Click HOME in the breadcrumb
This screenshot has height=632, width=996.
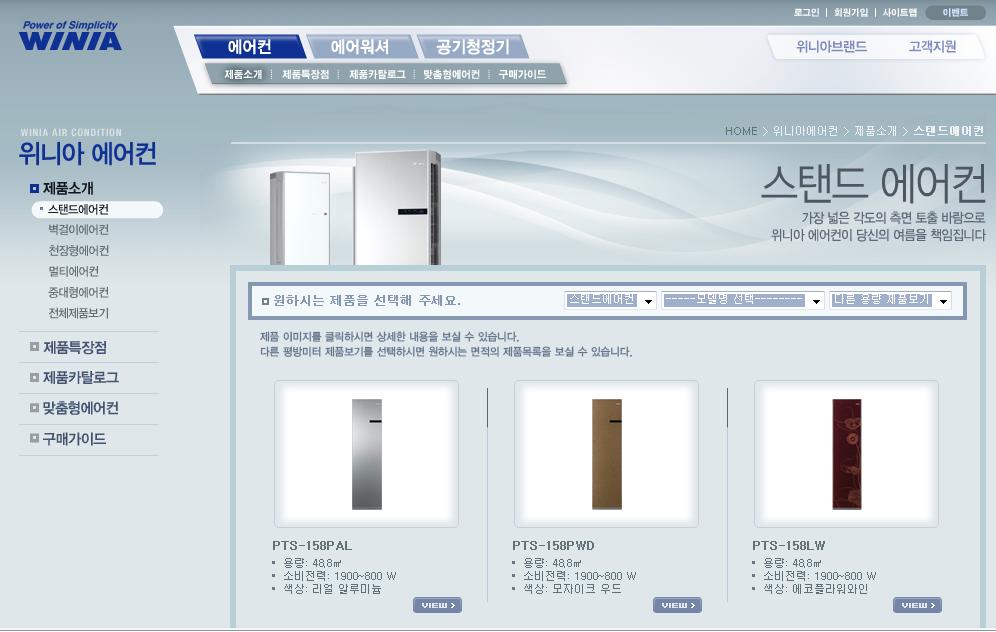point(741,131)
